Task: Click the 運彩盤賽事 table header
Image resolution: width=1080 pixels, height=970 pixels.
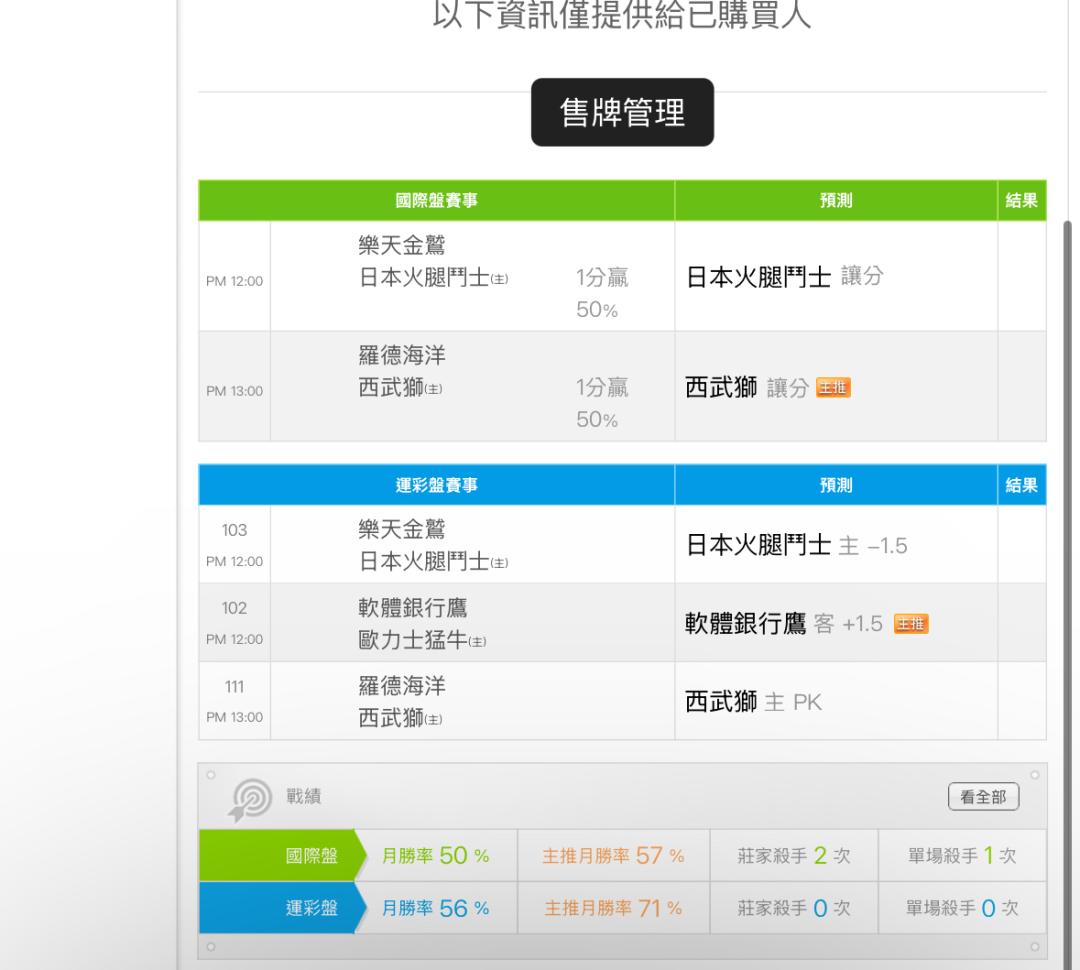Action: point(437,485)
